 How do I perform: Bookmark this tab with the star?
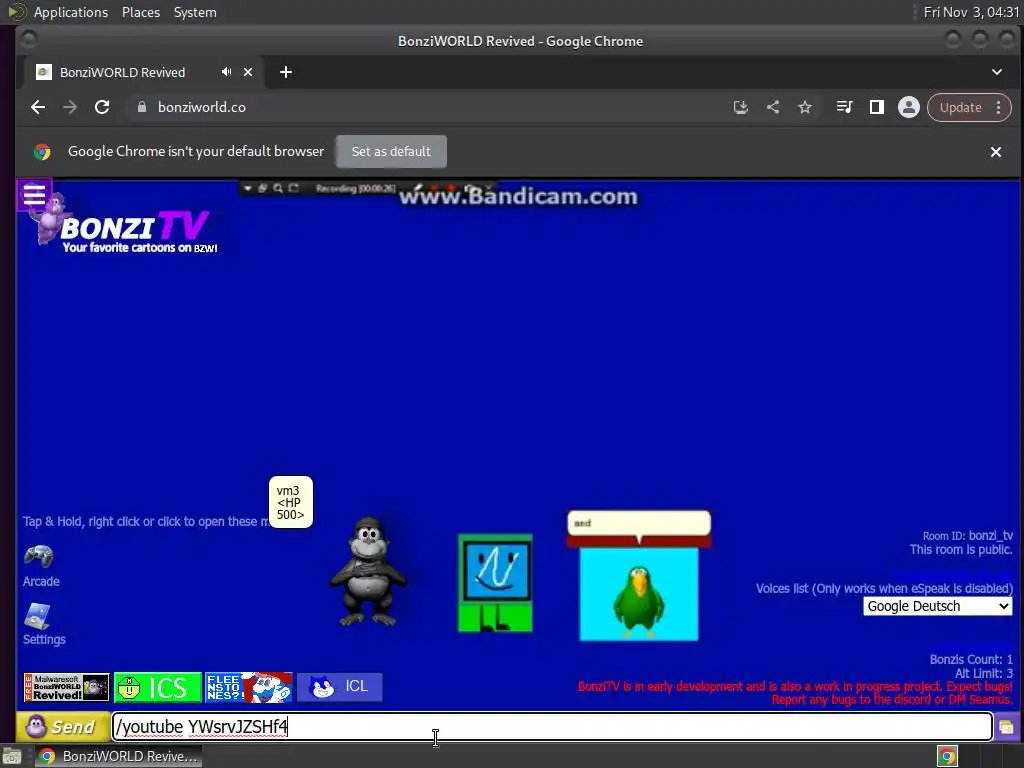click(805, 107)
